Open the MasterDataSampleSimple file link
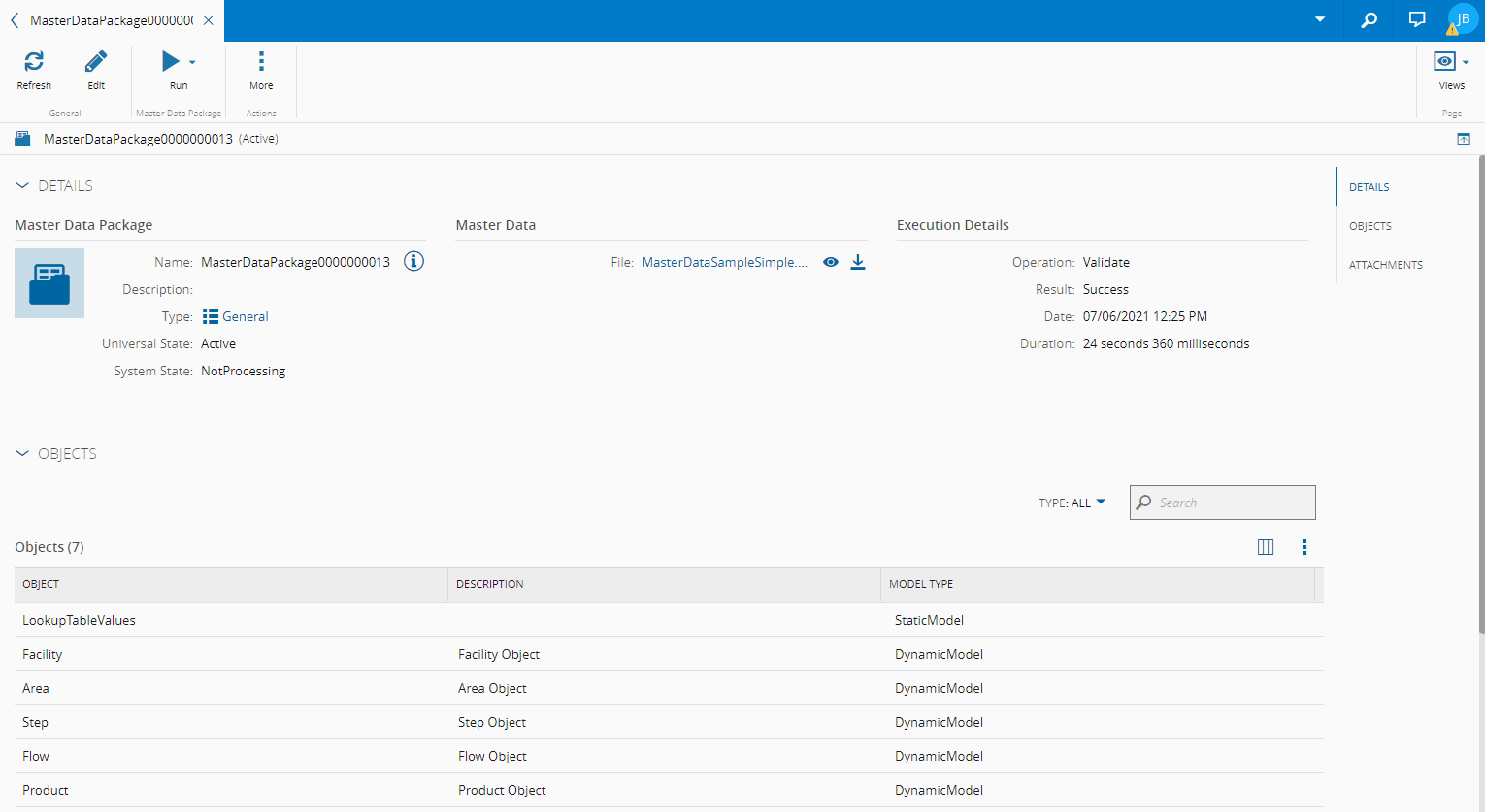 pyautogui.click(x=724, y=263)
